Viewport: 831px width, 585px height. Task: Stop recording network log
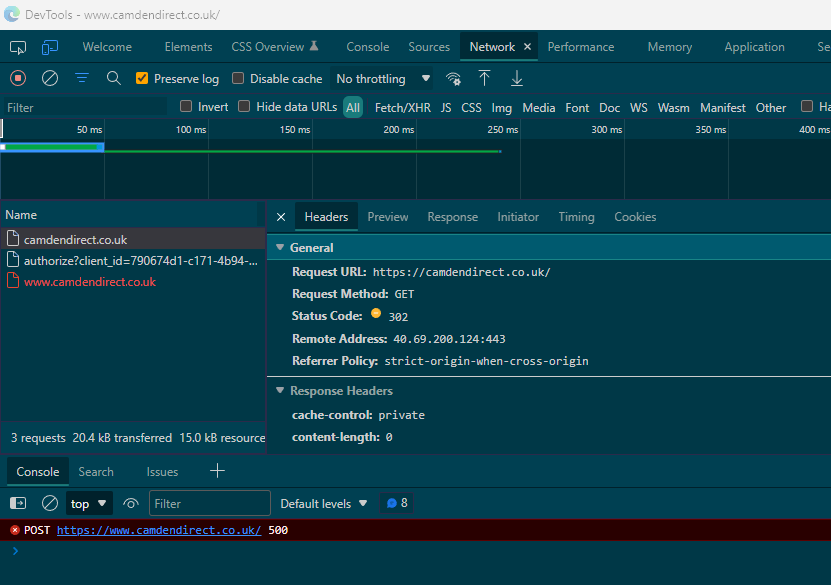click(x=18, y=78)
